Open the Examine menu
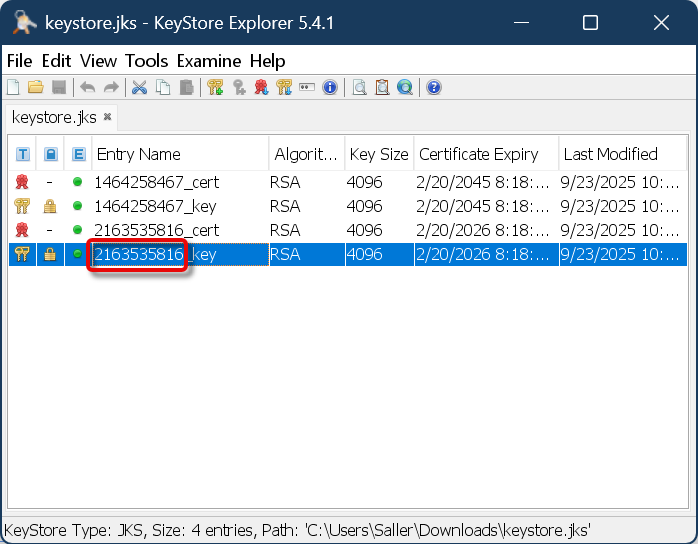 (209, 61)
